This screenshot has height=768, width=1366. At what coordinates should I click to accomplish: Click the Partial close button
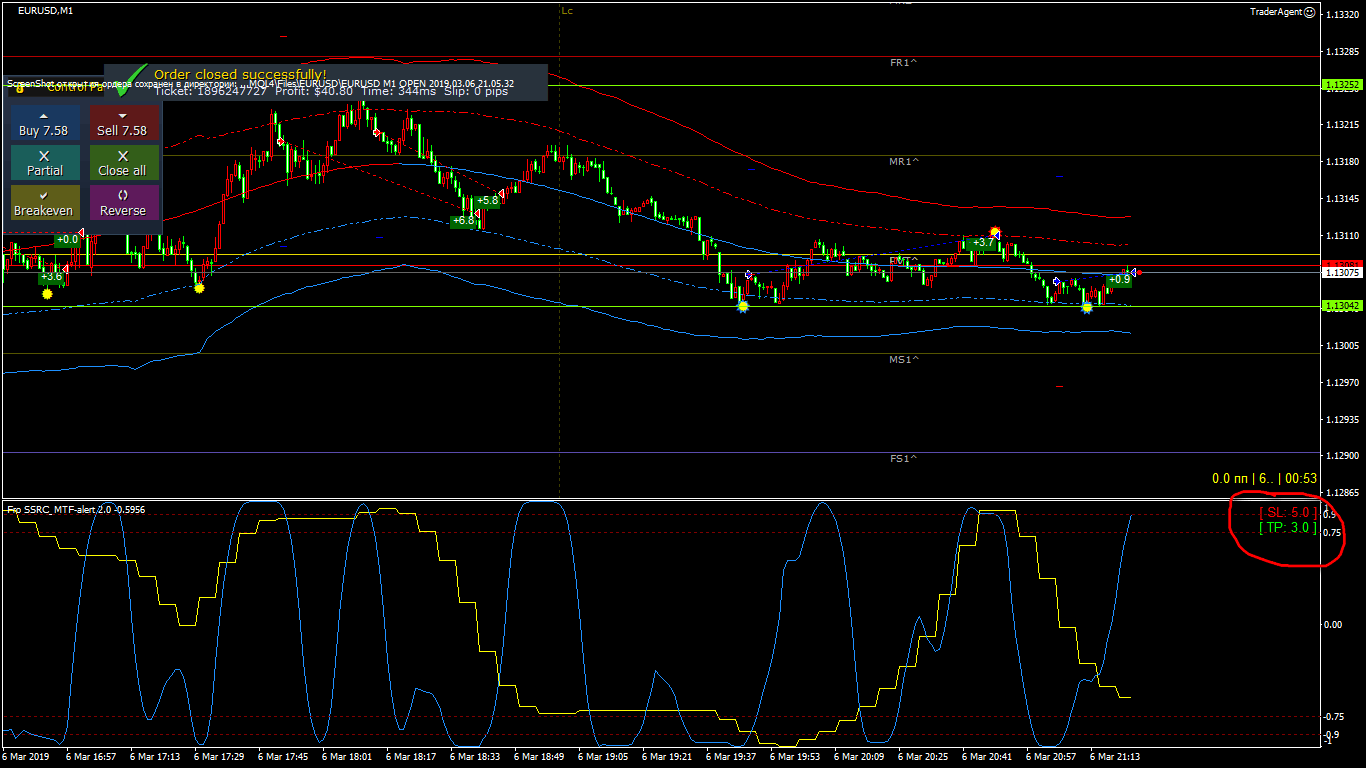click(x=44, y=163)
